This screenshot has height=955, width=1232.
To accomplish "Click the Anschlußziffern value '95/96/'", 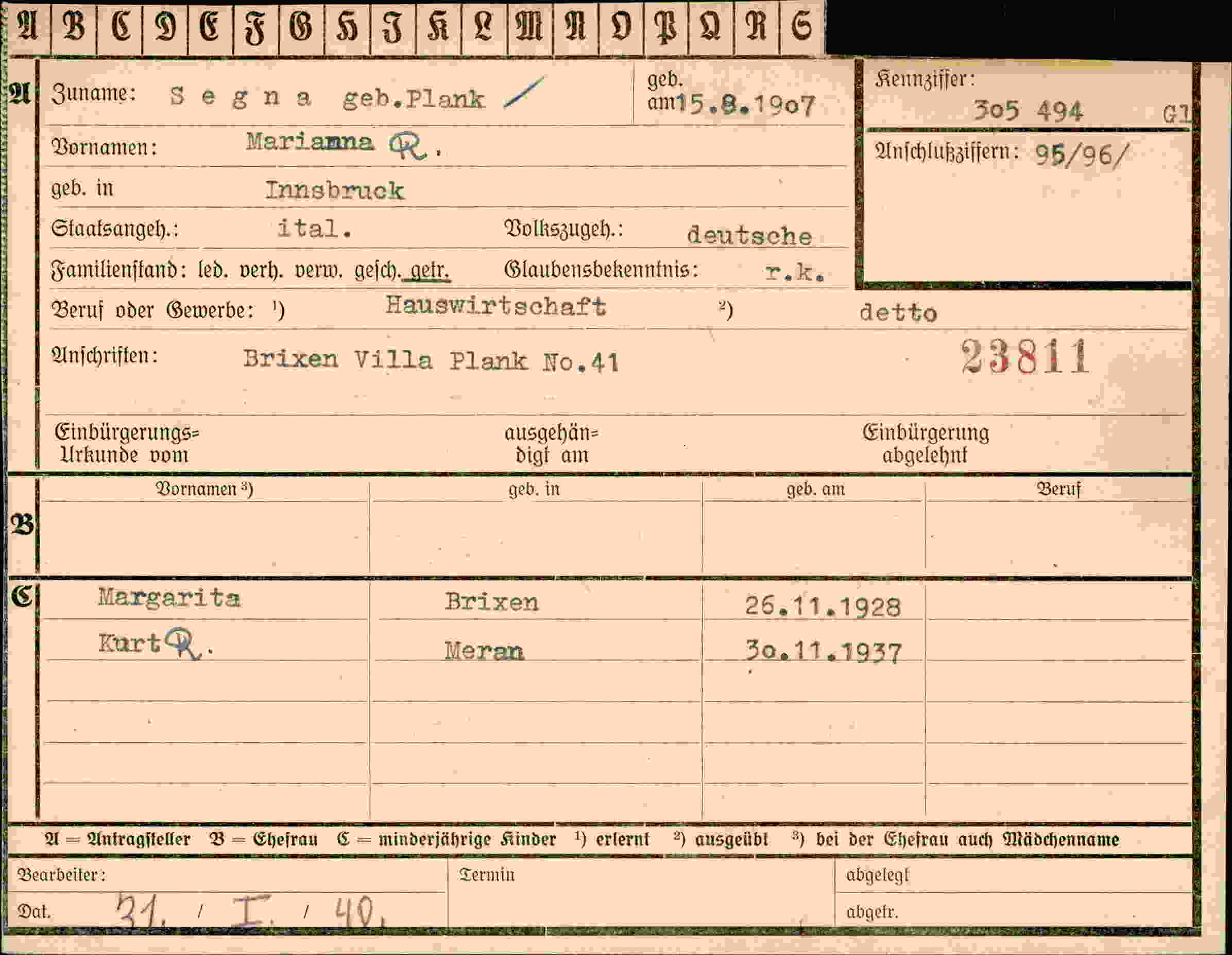I will coord(1082,154).
